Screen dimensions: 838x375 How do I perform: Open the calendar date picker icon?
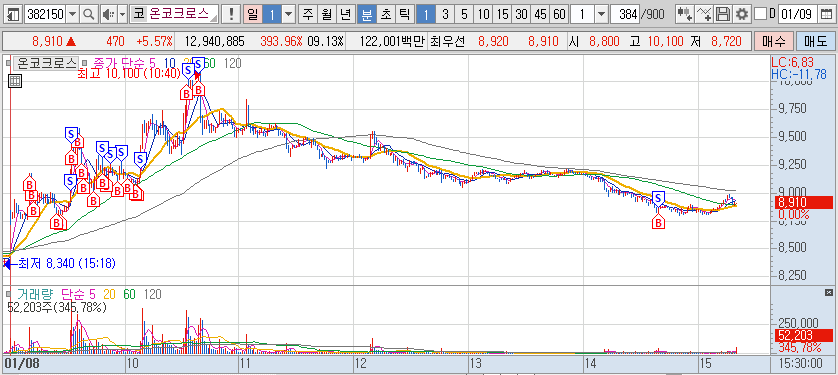point(826,14)
